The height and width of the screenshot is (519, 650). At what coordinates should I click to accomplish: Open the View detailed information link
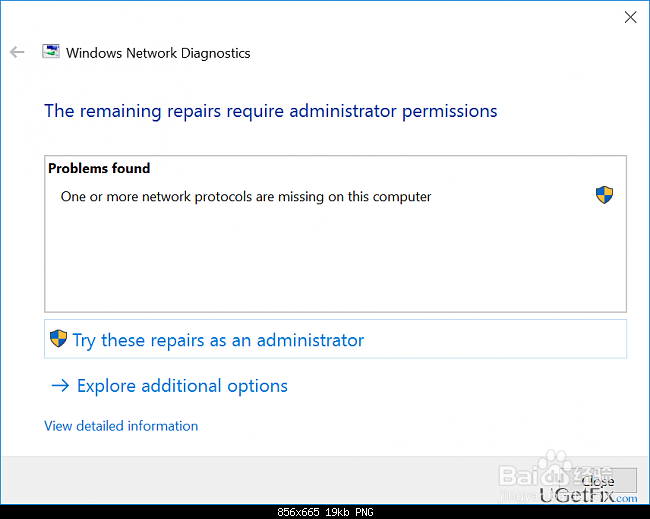pyautogui.click(x=121, y=426)
